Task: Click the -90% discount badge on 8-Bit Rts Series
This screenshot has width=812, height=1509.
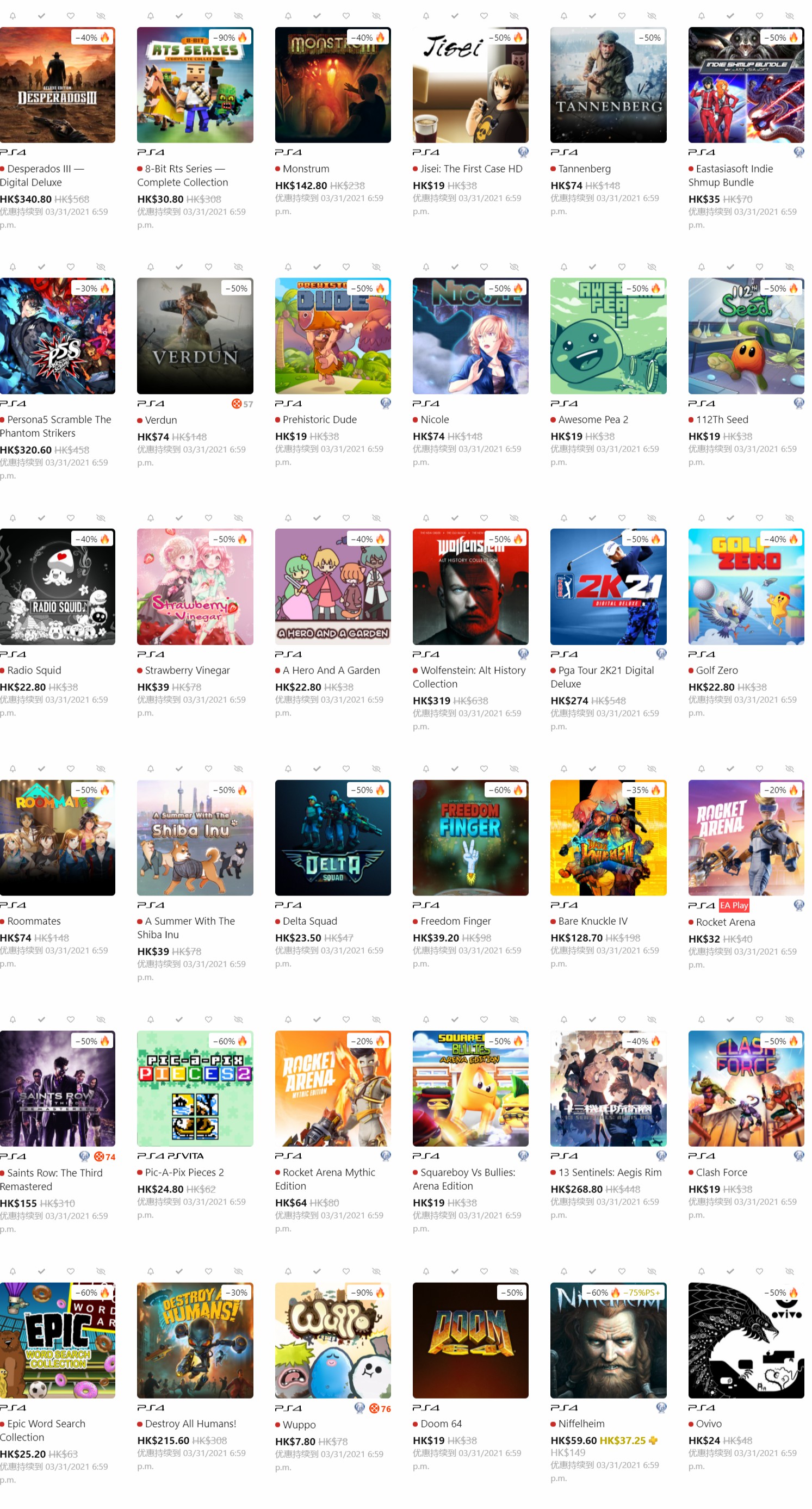Action: (x=230, y=38)
